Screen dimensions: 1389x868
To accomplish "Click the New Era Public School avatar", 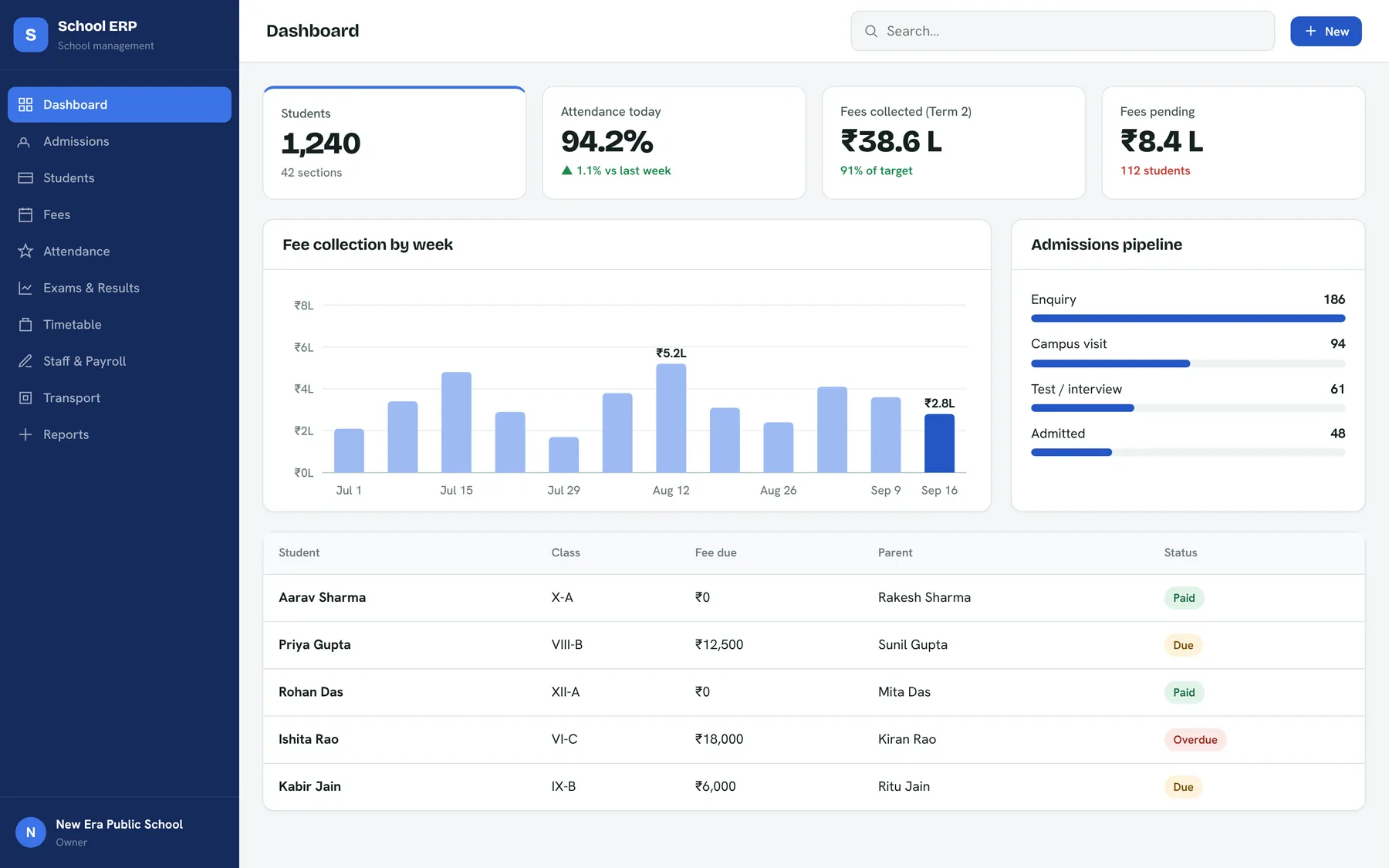I will pyautogui.click(x=31, y=832).
